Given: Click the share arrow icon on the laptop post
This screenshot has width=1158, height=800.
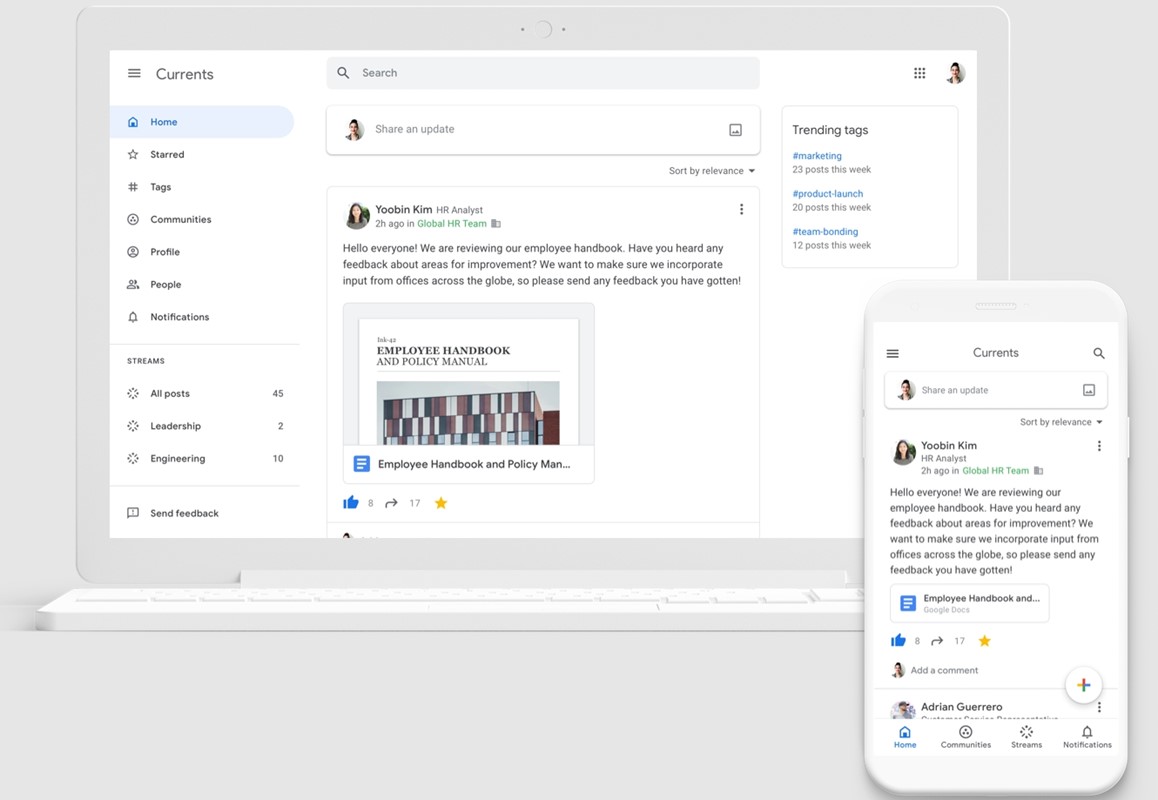Looking at the screenshot, I should coord(391,503).
